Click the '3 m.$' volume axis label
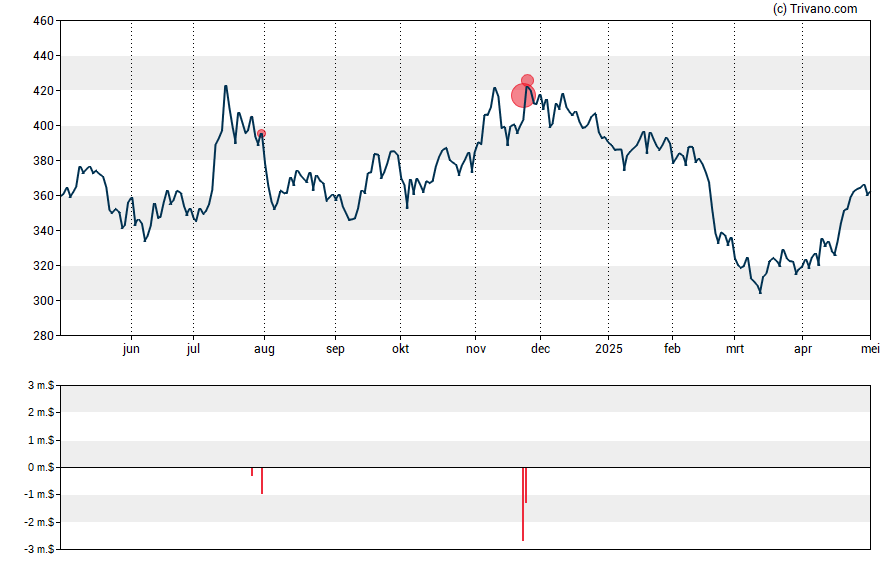This screenshot has height=565, width=888. [41, 386]
